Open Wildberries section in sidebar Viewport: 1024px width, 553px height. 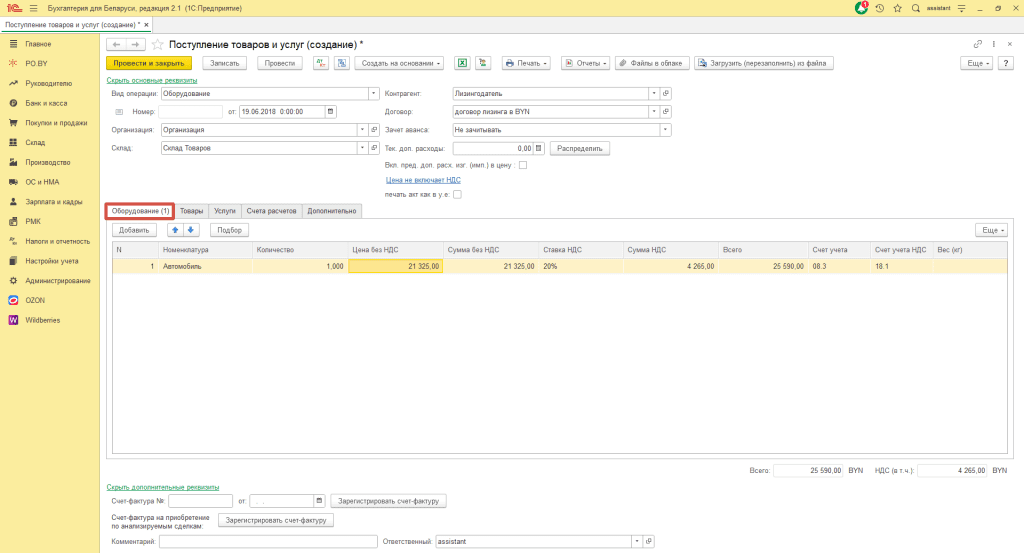point(42,320)
